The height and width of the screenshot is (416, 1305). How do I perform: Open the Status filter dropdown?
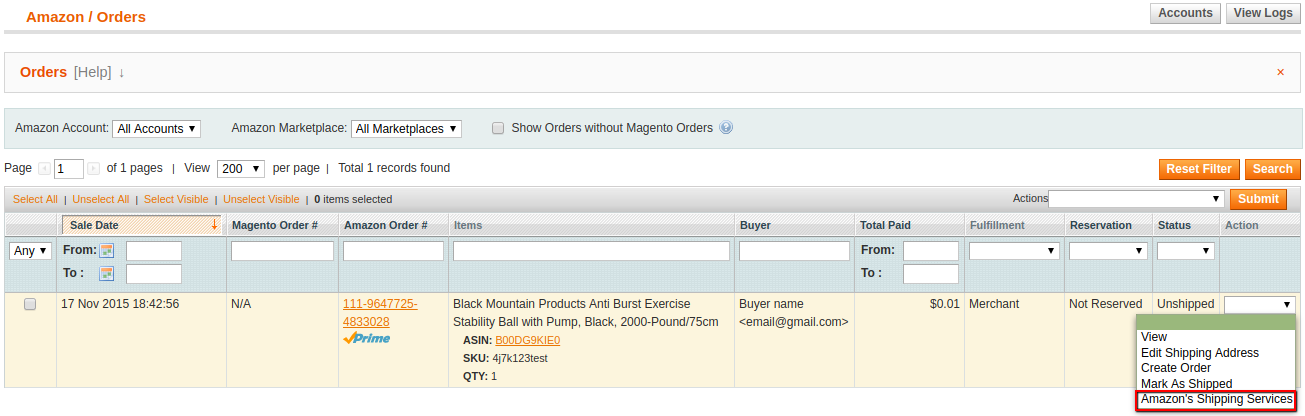[1186, 251]
